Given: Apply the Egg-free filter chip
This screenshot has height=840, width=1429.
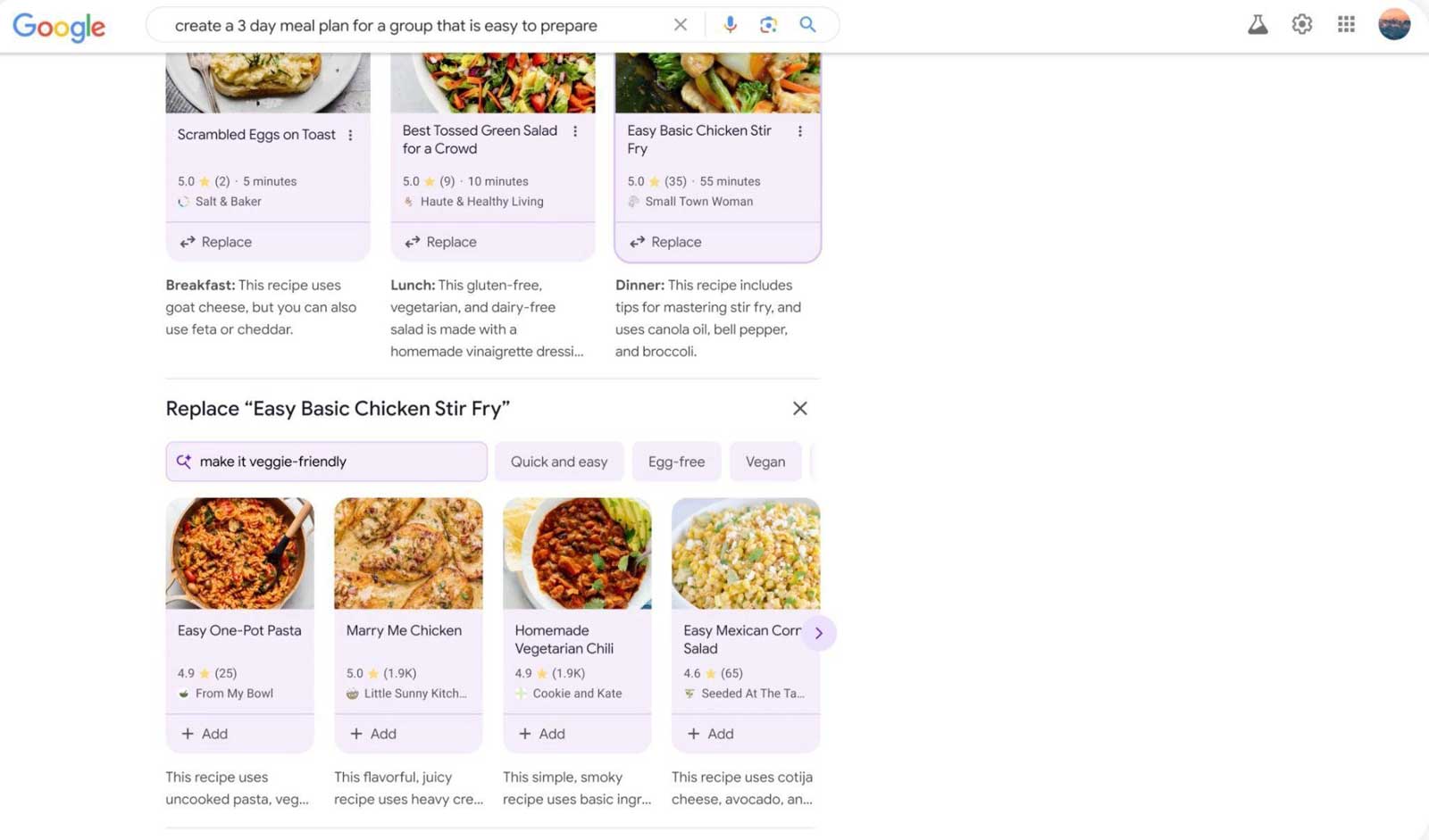Looking at the screenshot, I should coord(676,462).
